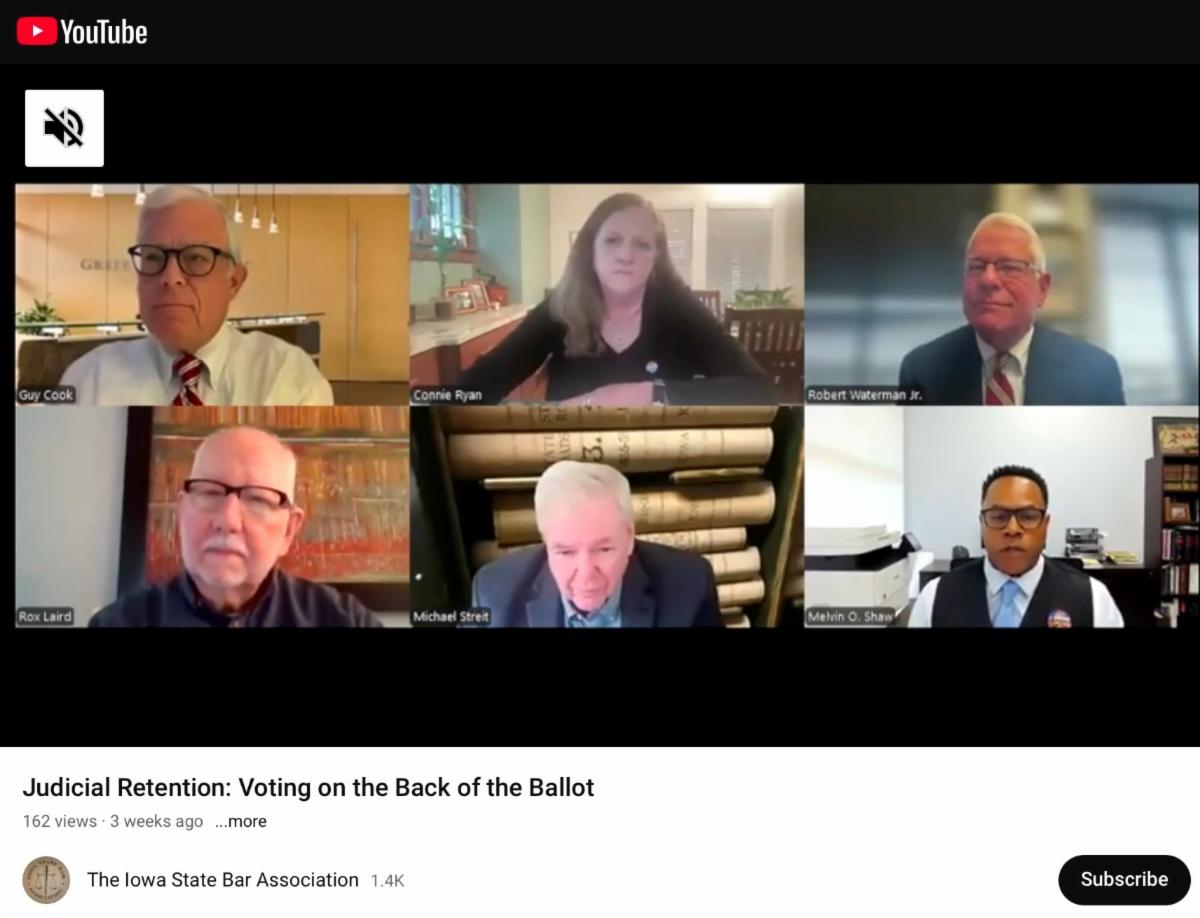Click Robert Waterman Jr.'s video tile
The width and height of the screenshot is (1200, 918).
click(x=1002, y=294)
